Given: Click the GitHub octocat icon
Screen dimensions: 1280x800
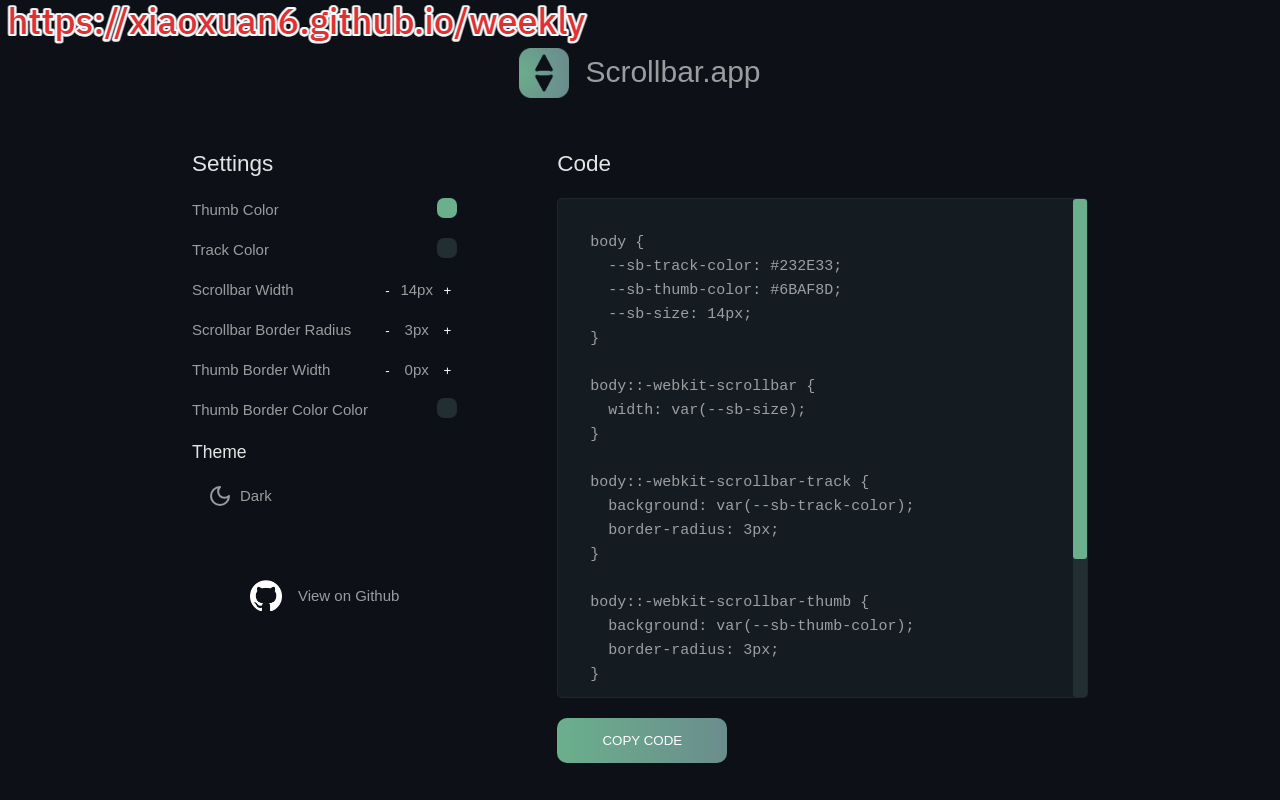Looking at the screenshot, I should [266, 596].
